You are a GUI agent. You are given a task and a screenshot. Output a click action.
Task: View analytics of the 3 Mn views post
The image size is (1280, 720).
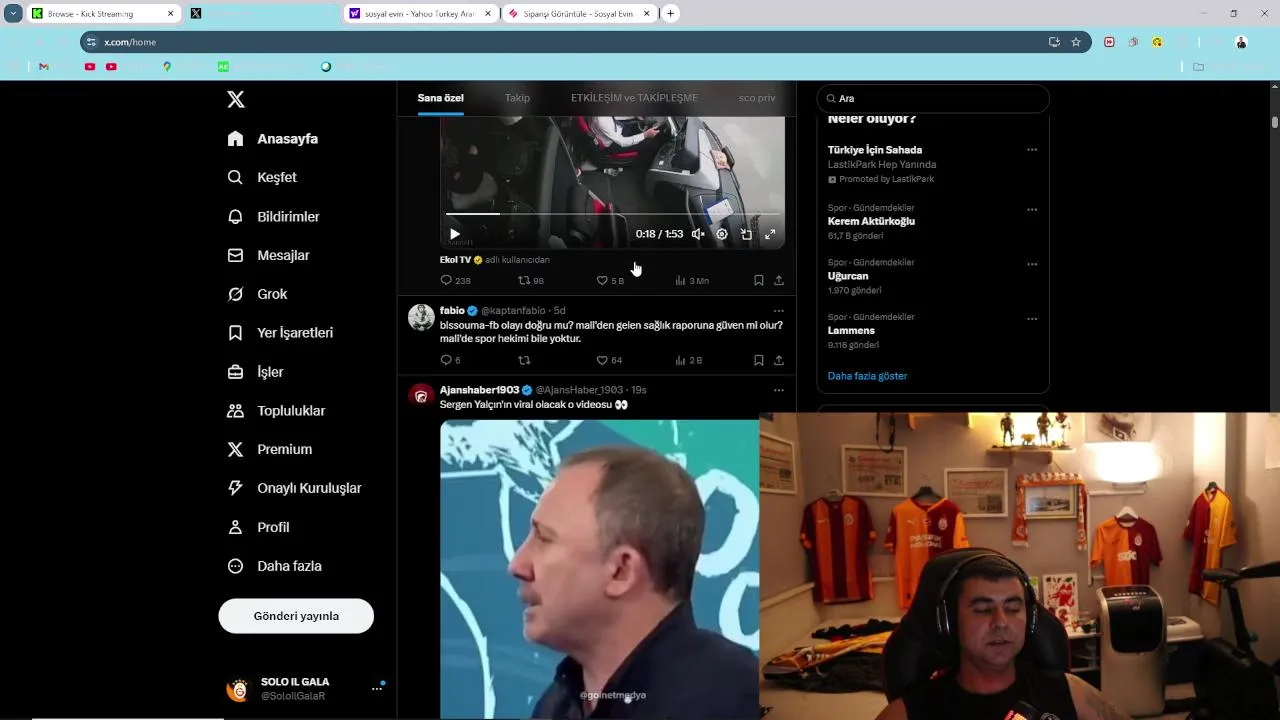(x=692, y=281)
